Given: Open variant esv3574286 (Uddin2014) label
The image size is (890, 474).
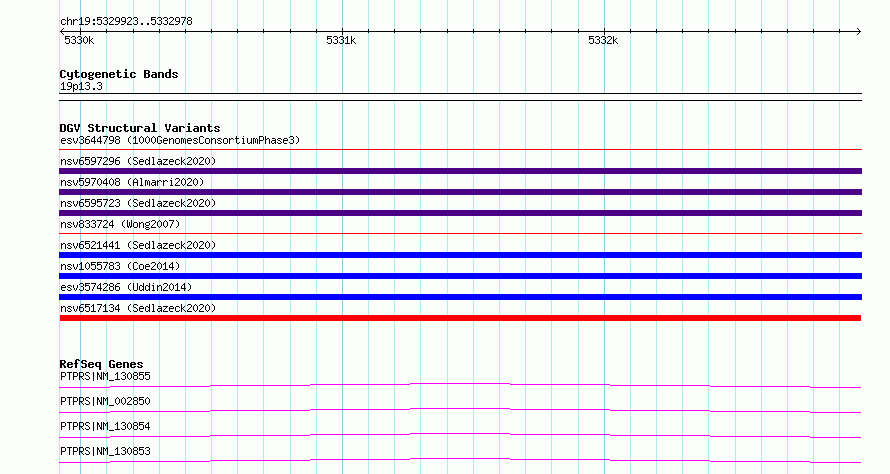Looking at the screenshot, I should (x=126, y=287).
